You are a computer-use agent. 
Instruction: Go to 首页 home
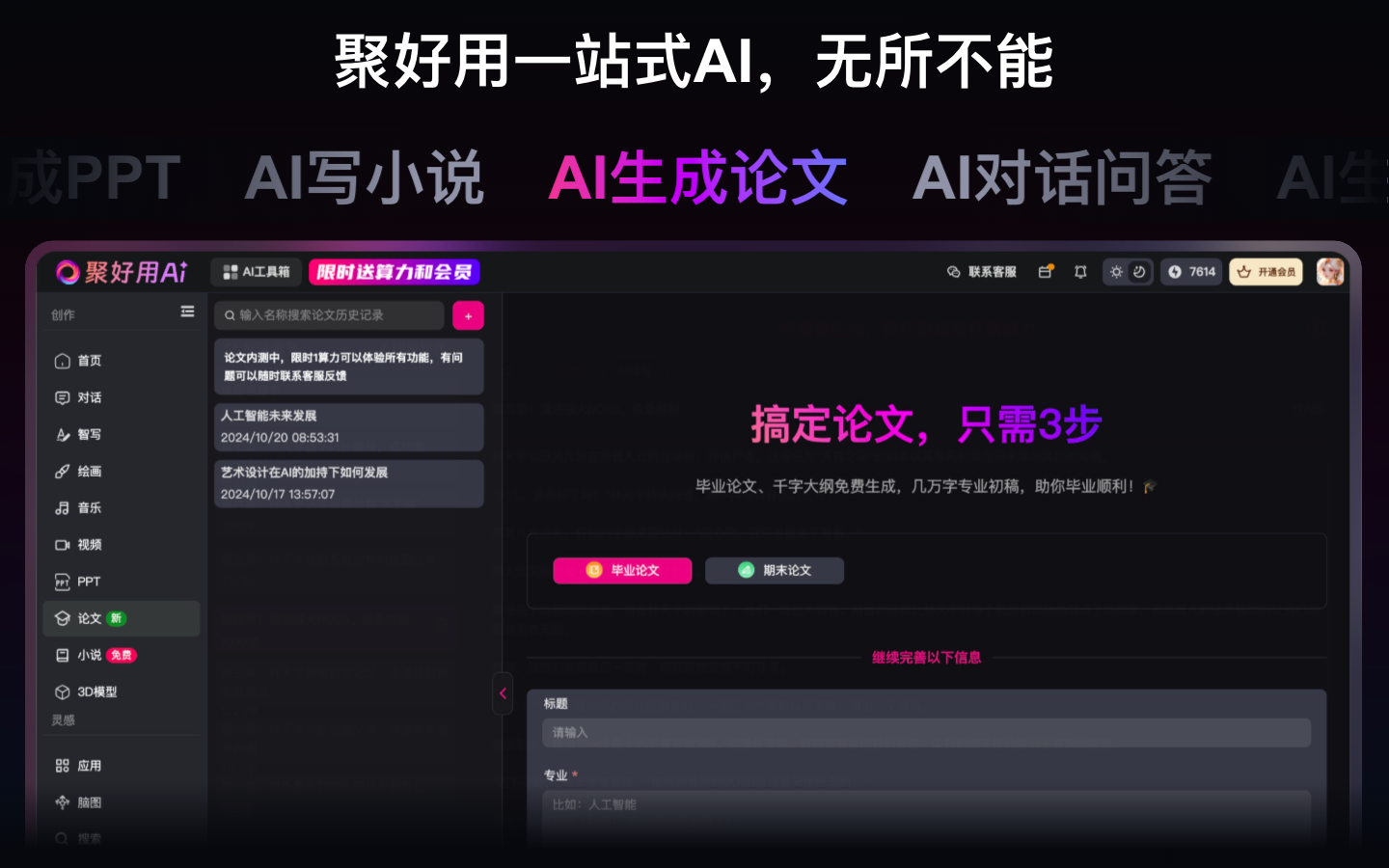pyautogui.click(x=122, y=361)
